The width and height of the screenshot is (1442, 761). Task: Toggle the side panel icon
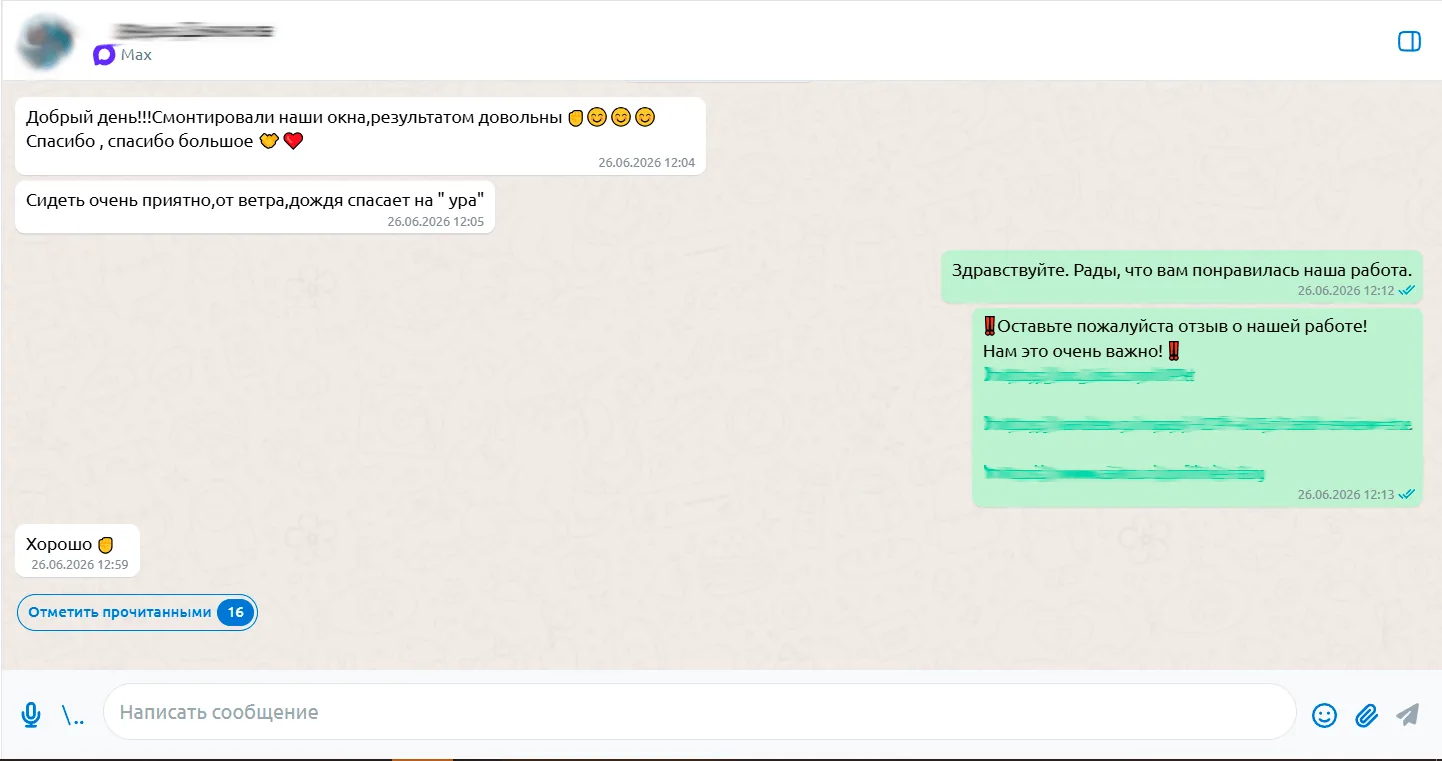coord(1408,41)
